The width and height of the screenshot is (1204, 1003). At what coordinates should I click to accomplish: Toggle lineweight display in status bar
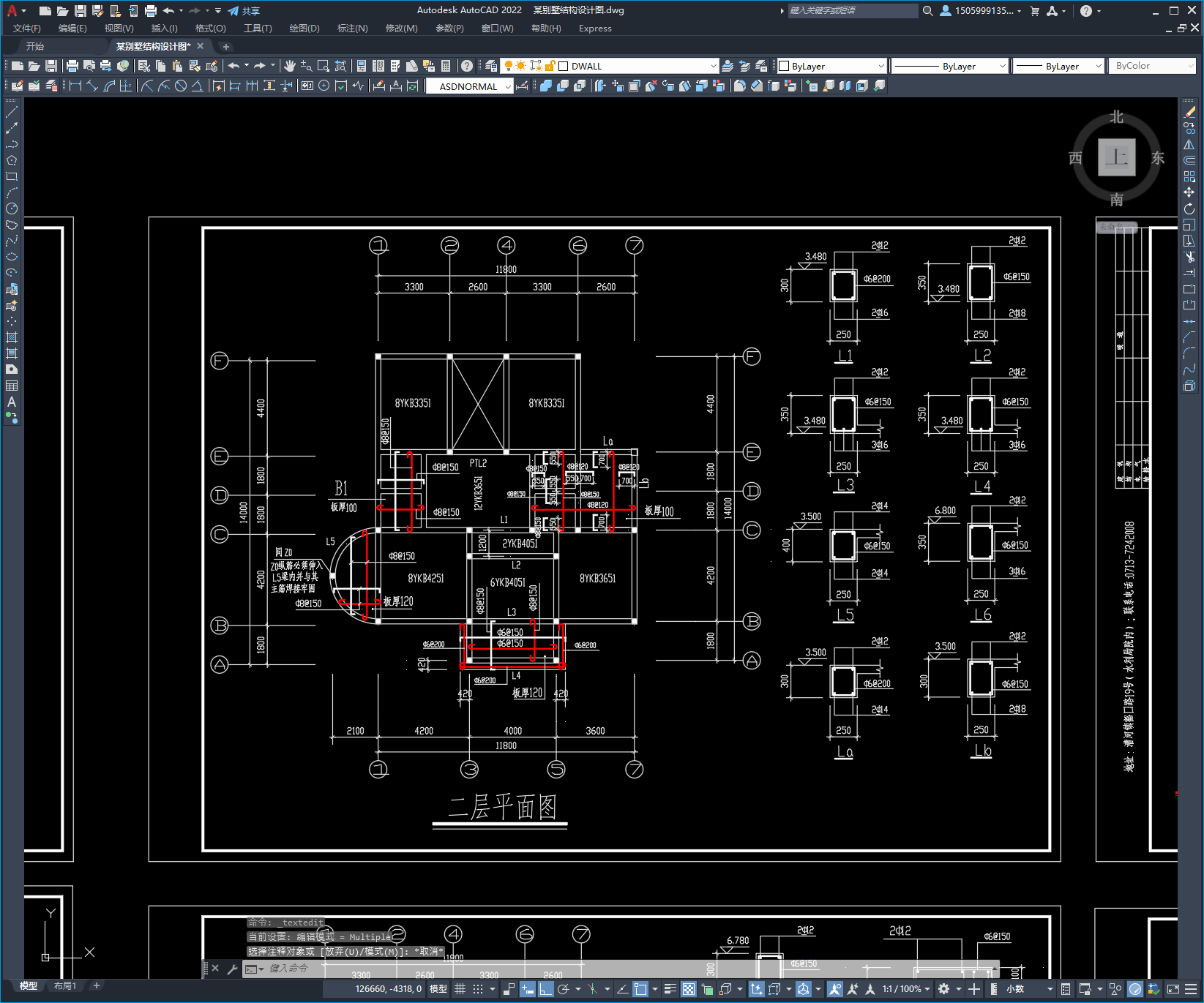click(x=670, y=989)
